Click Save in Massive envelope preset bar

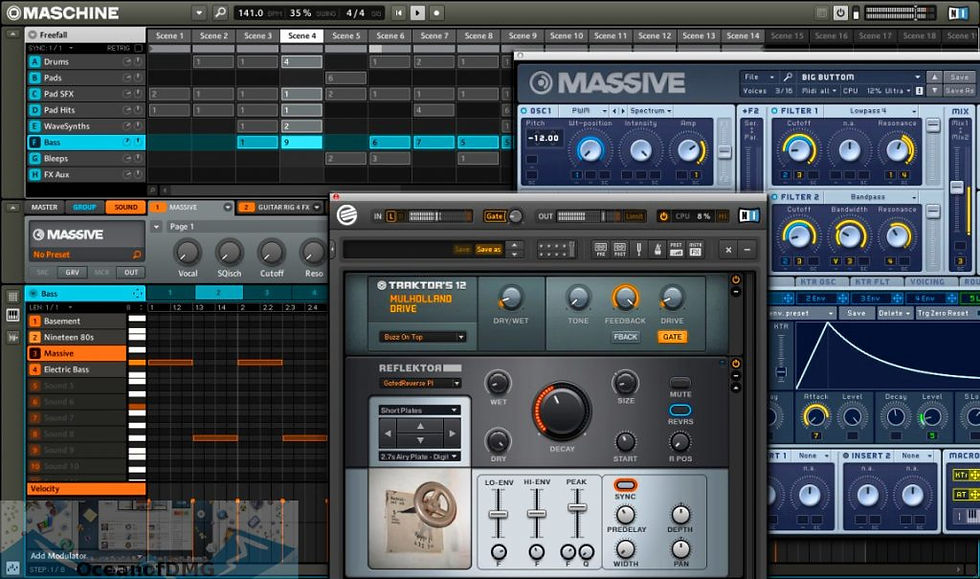coord(856,313)
